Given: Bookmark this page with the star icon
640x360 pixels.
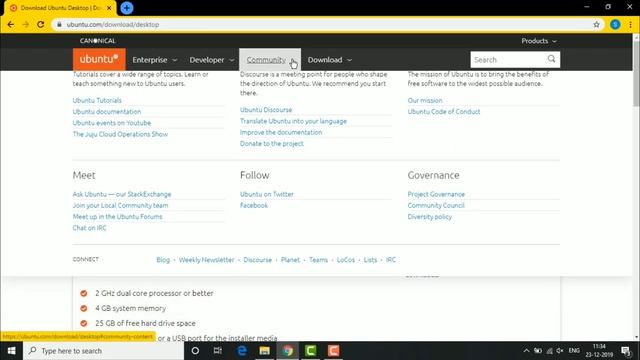Looking at the screenshot, I should click(596, 24).
